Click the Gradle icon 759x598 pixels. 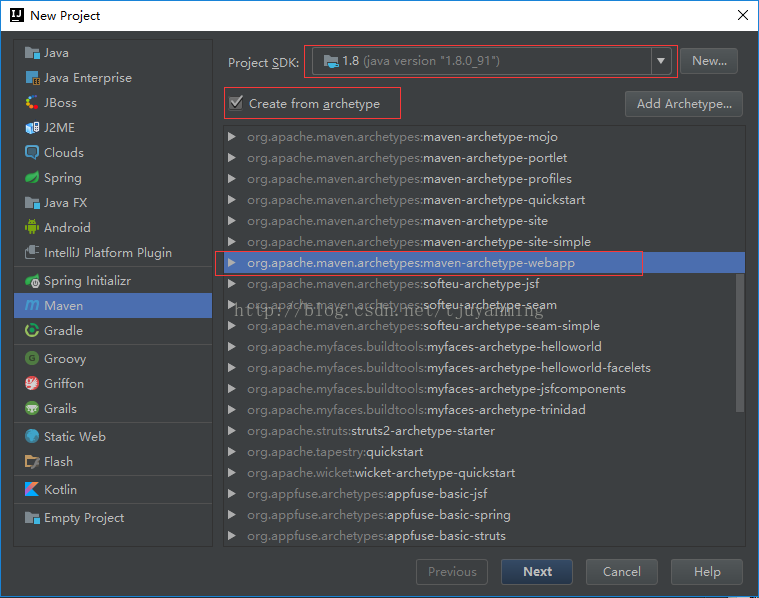coord(32,331)
